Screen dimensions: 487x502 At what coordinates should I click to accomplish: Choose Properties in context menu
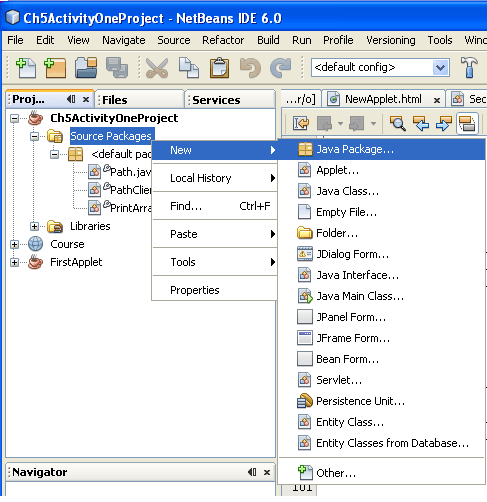coord(215,290)
